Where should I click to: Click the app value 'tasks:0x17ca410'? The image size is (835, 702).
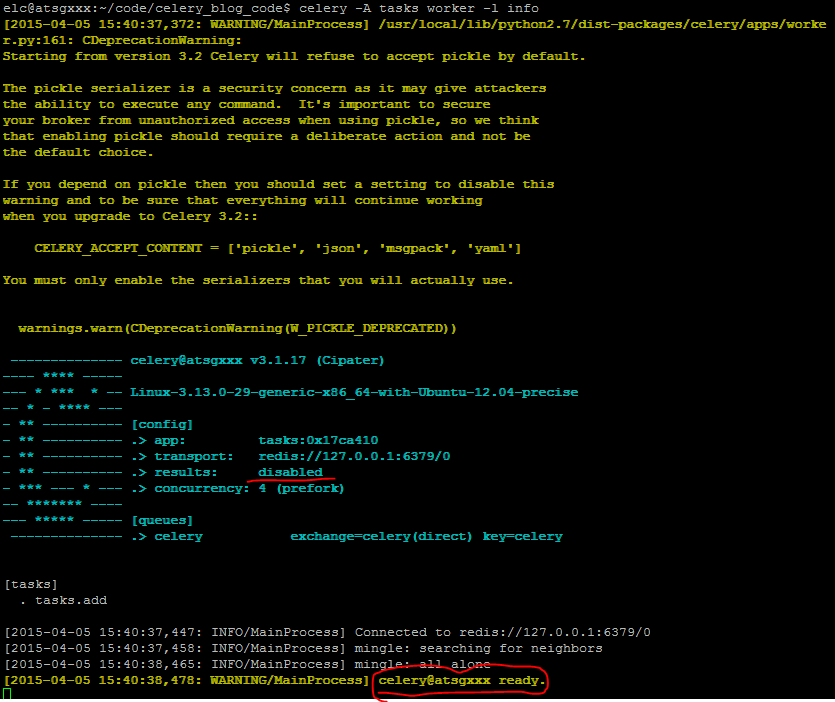[x=318, y=440]
